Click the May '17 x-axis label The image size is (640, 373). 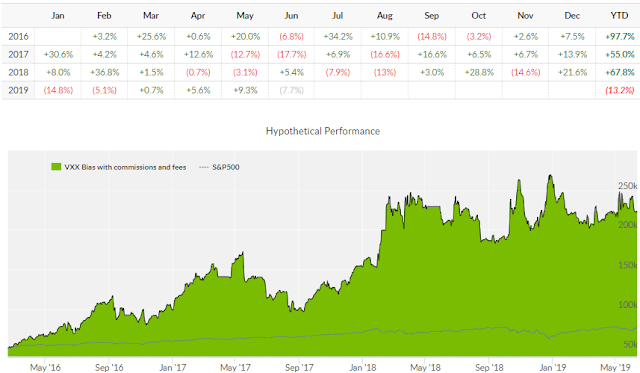pos(235,367)
